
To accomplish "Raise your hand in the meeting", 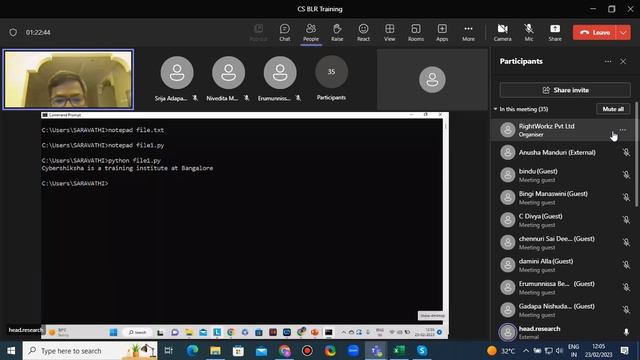I will (337, 33).
